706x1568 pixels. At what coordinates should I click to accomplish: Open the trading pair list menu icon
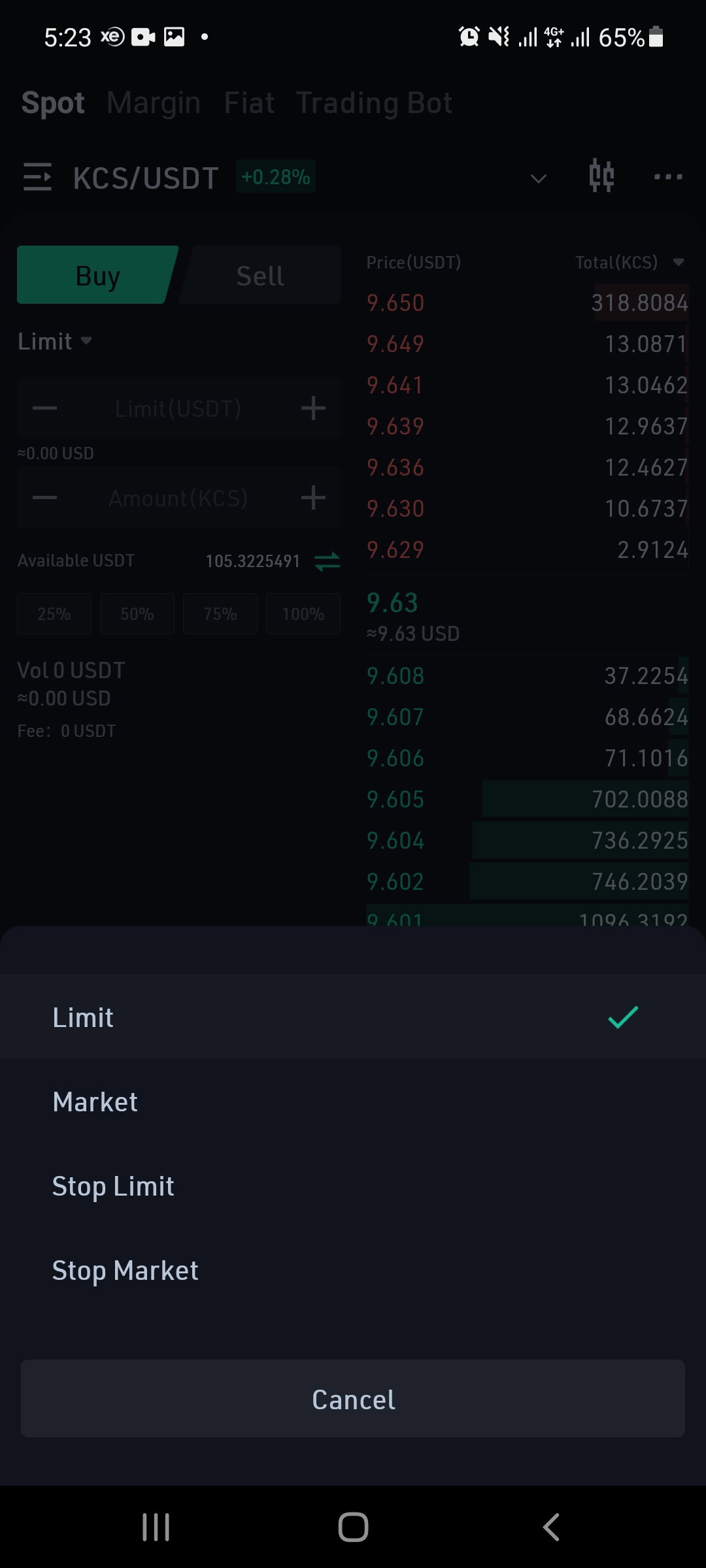tap(37, 177)
